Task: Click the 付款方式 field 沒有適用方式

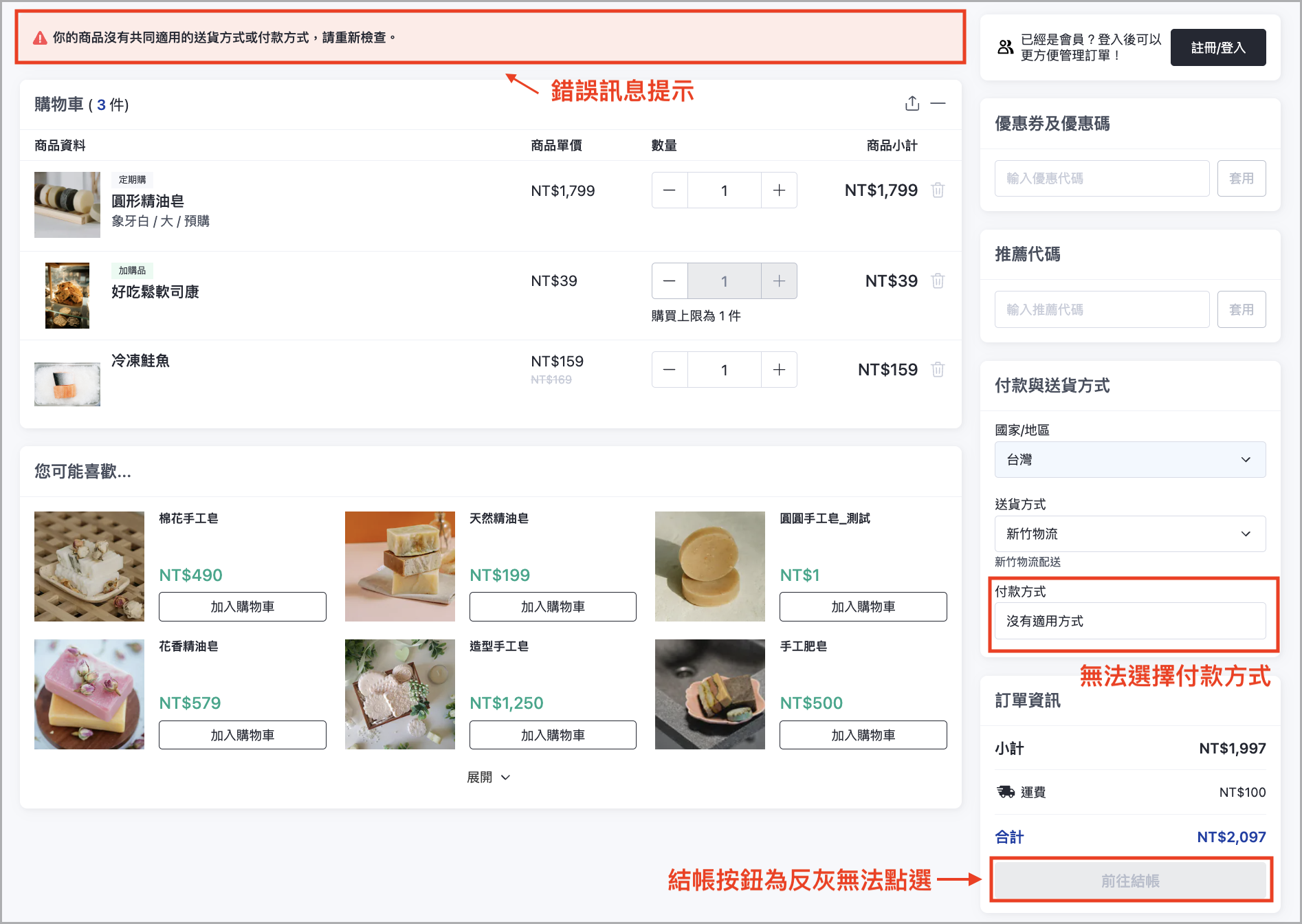Action: [x=1130, y=621]
